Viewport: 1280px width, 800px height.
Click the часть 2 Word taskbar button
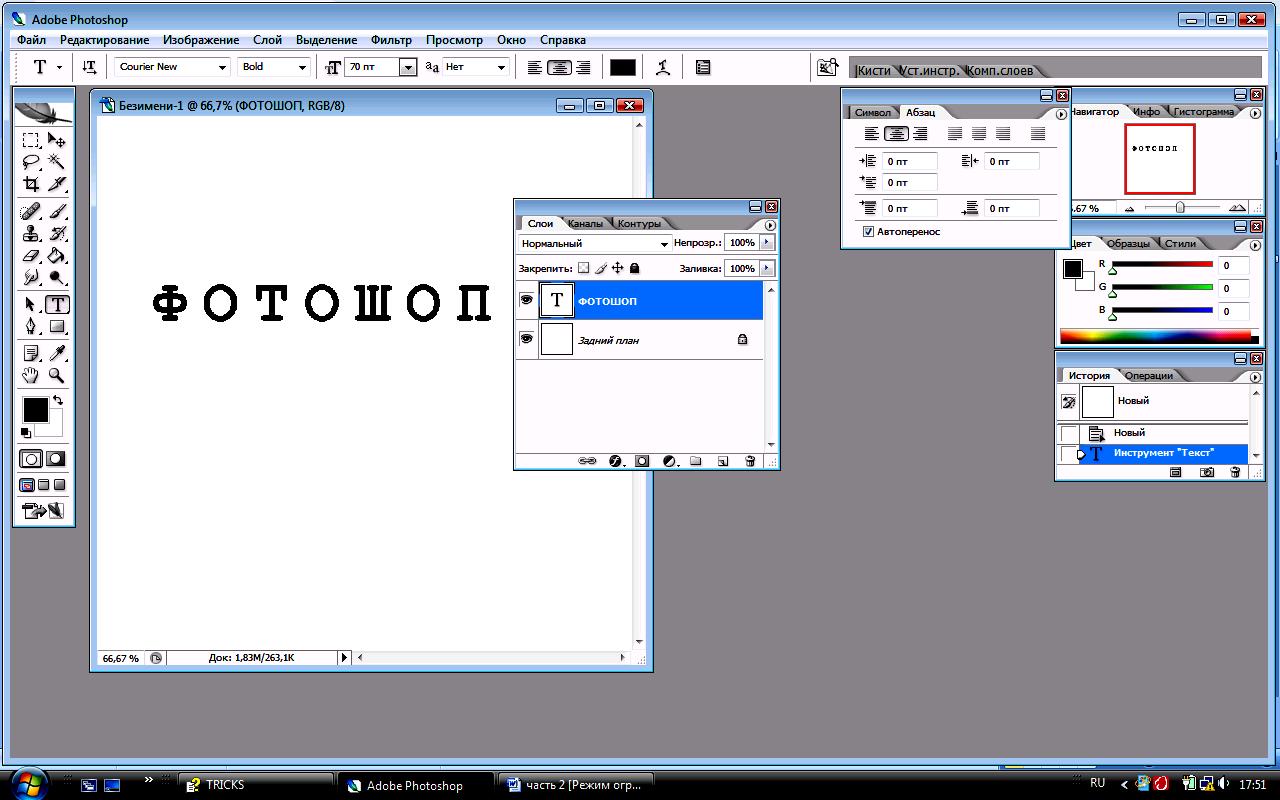[576, 785]
